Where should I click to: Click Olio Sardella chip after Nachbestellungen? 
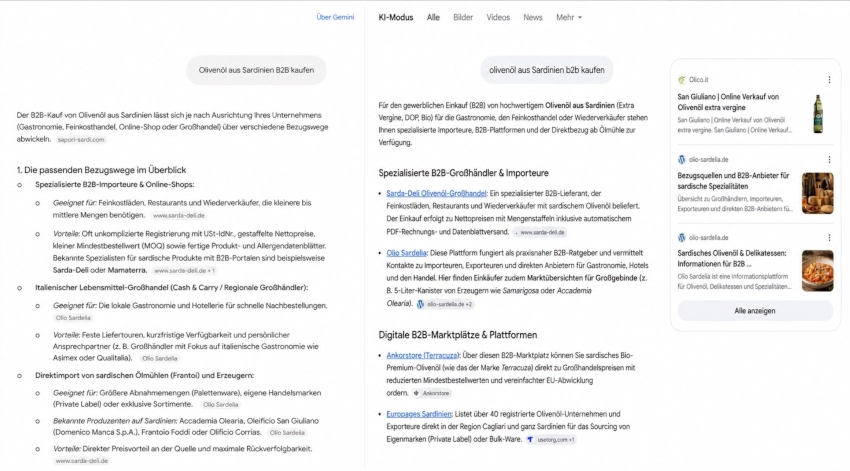click(73, 318)
